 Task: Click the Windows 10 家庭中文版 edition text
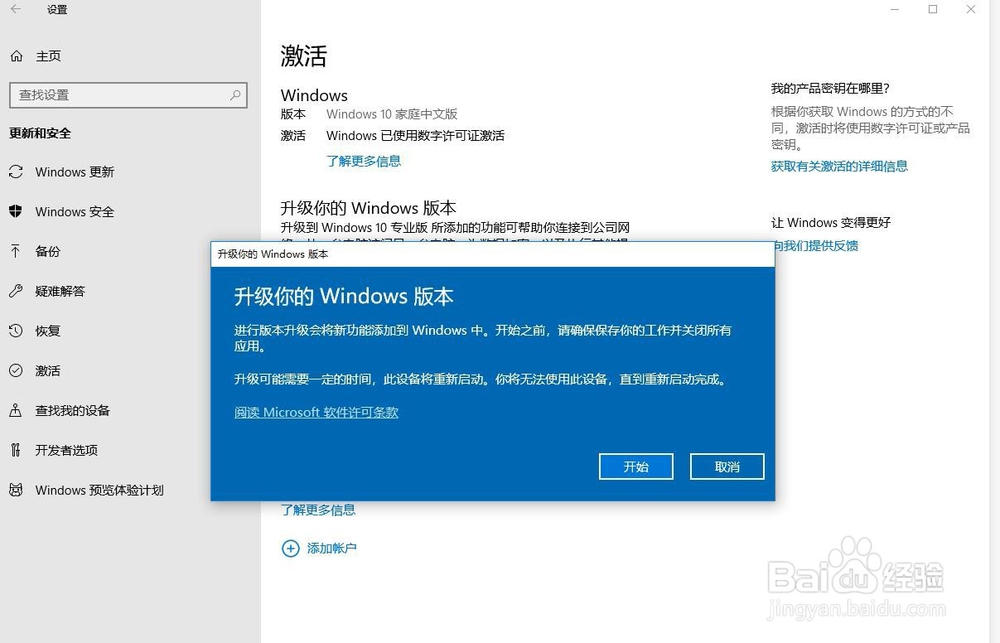click(x=392, y=114)
